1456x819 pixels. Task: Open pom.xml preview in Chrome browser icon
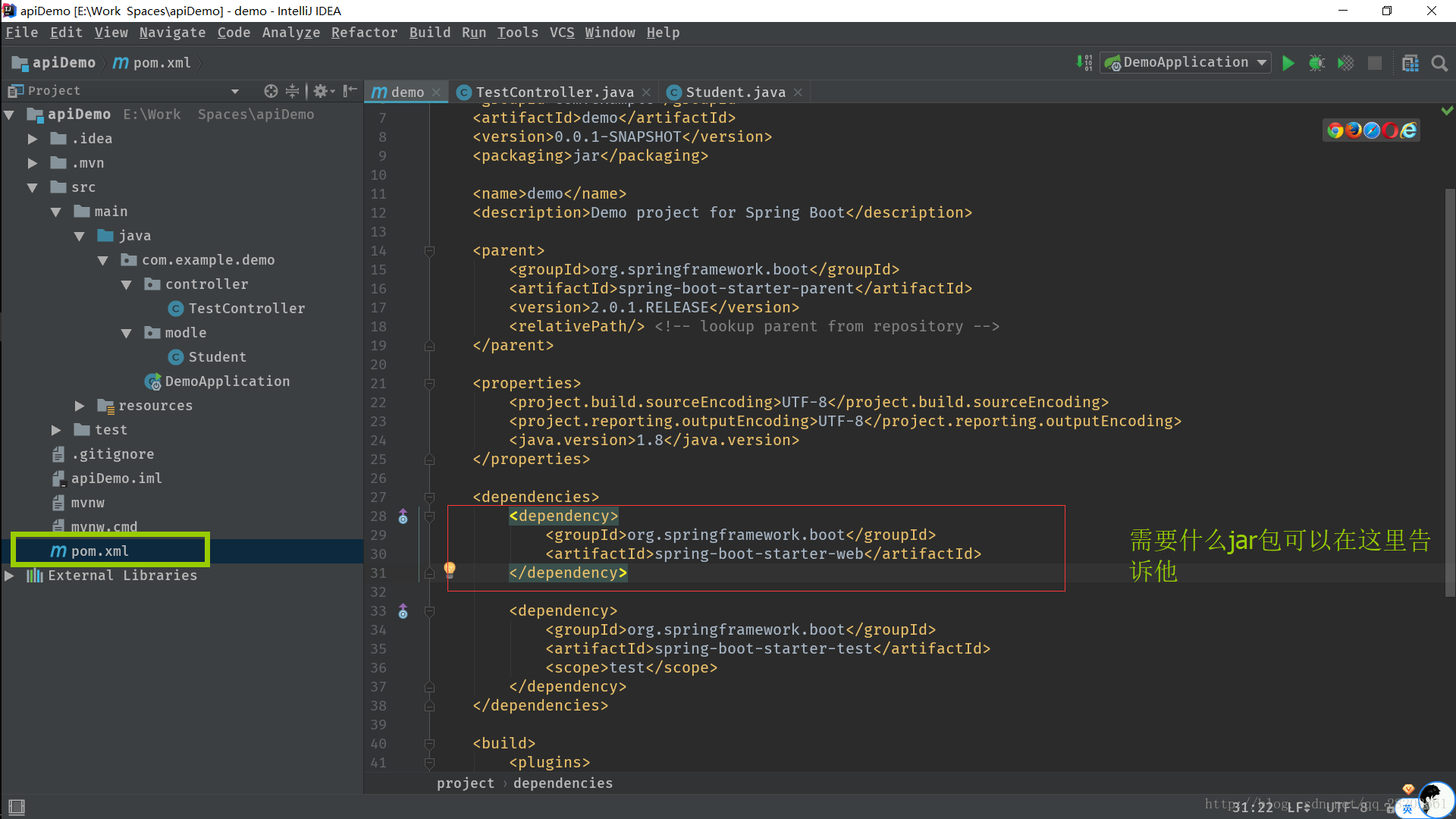point(1335,130)
